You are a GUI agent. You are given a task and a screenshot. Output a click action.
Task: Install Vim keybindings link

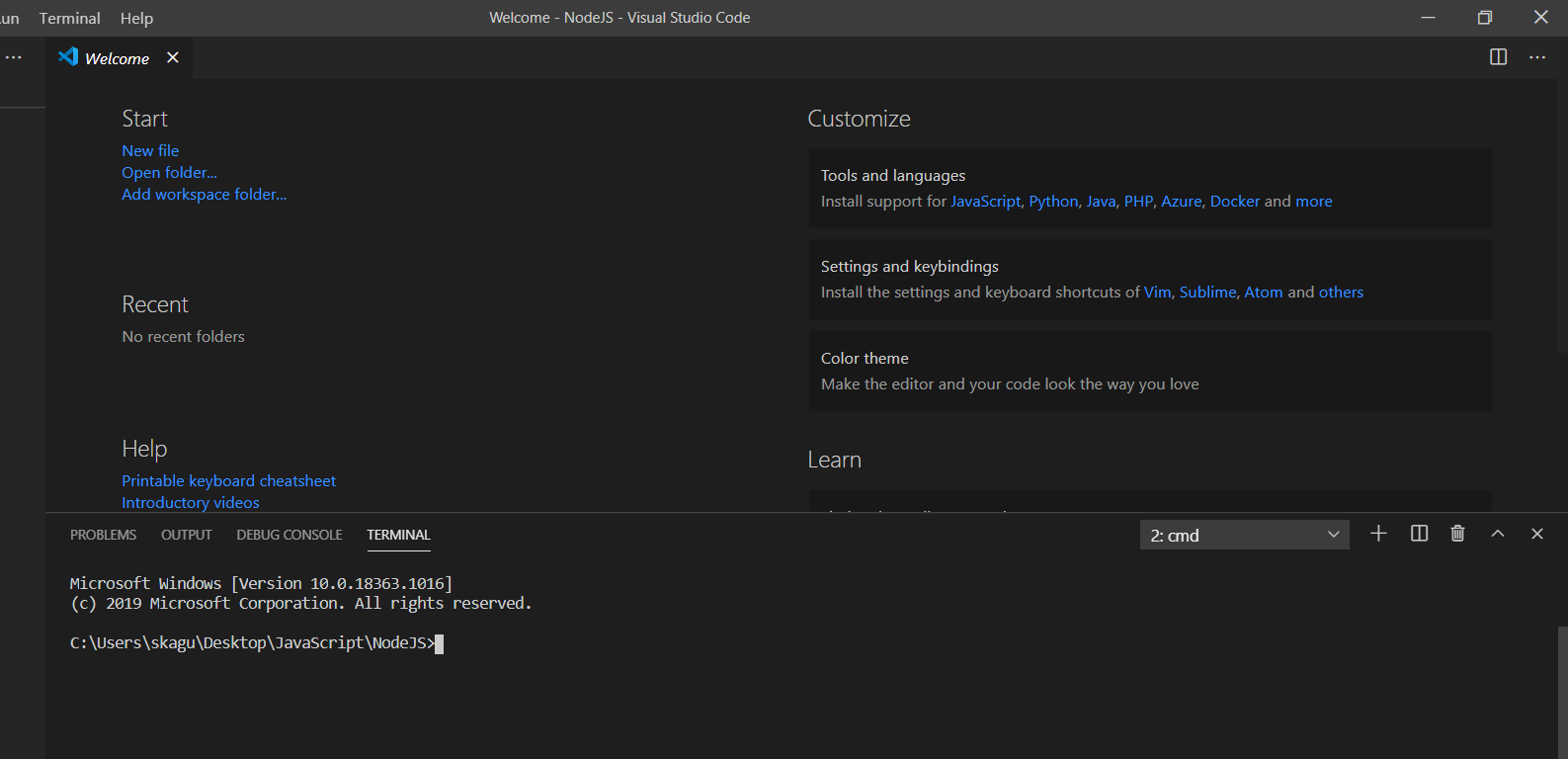click(x=1157, y=292)
